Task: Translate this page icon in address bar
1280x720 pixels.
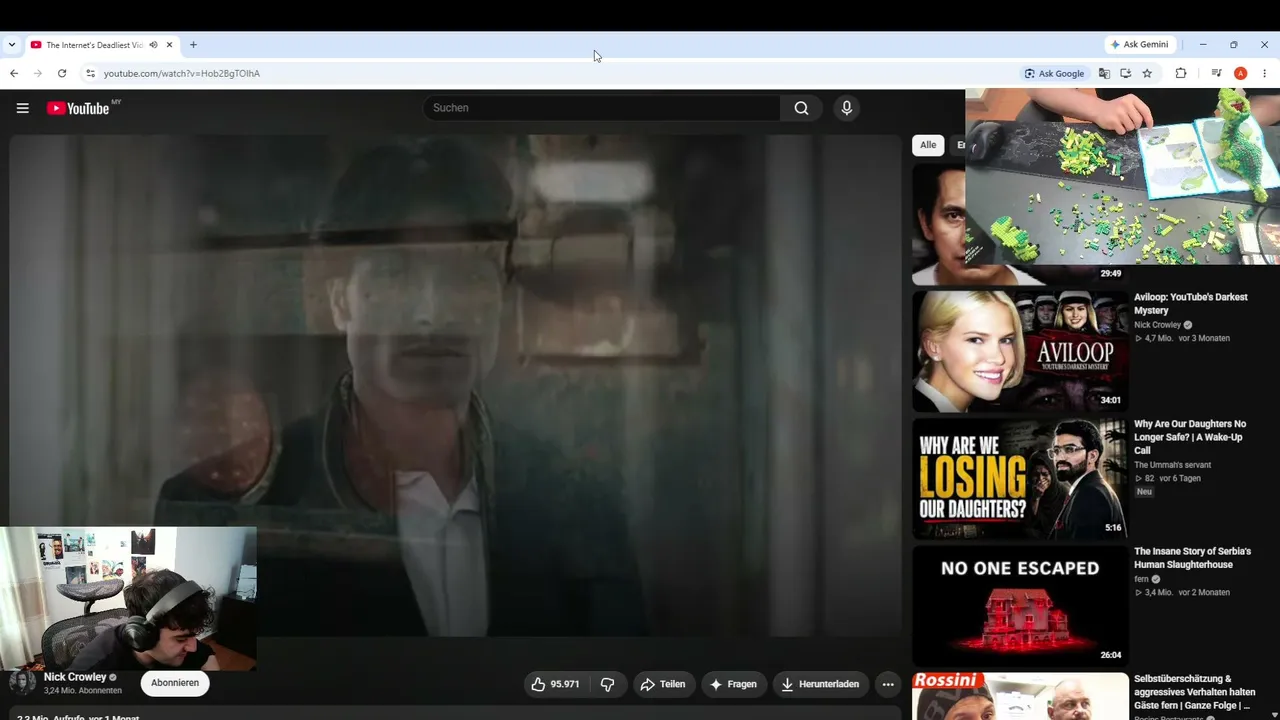Action: (1104, 73)
